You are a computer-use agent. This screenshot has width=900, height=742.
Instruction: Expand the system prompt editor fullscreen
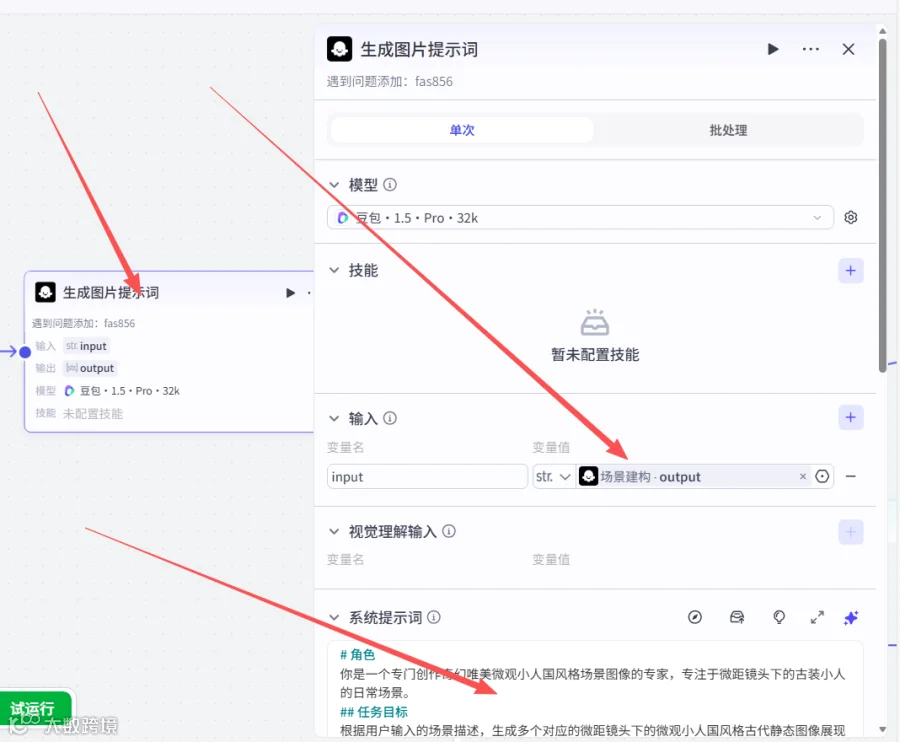click(817, 617)
